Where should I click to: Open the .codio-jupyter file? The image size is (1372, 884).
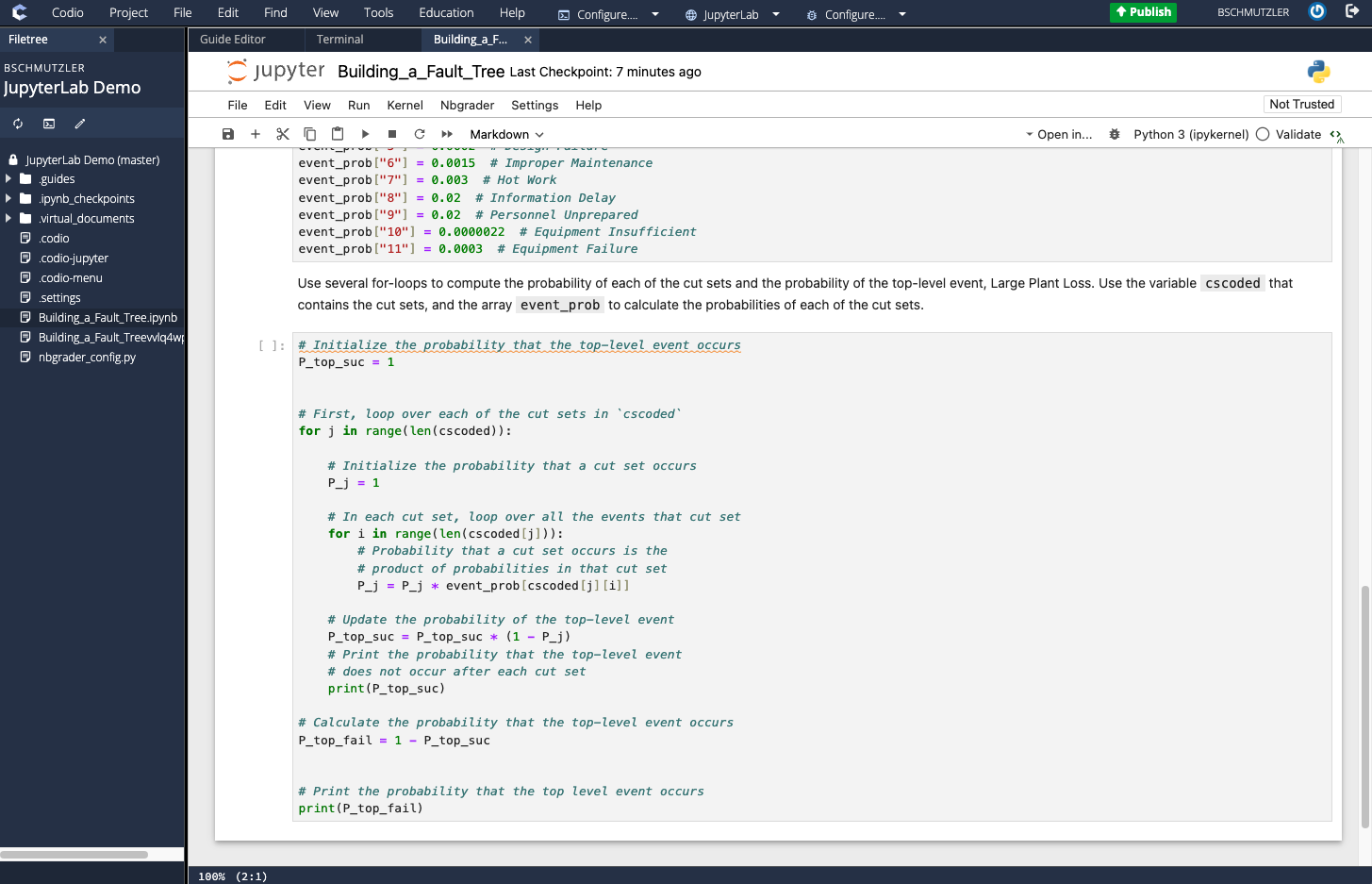[x=74, y=258]
